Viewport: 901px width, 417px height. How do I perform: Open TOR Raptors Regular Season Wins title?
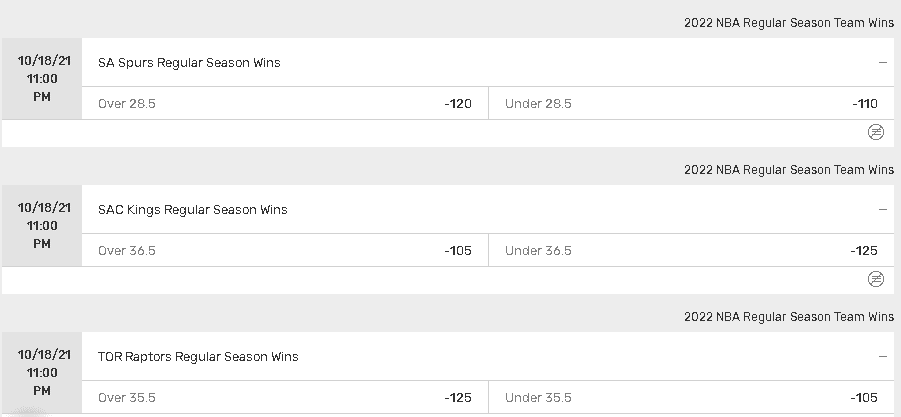(x=198, y=357)
